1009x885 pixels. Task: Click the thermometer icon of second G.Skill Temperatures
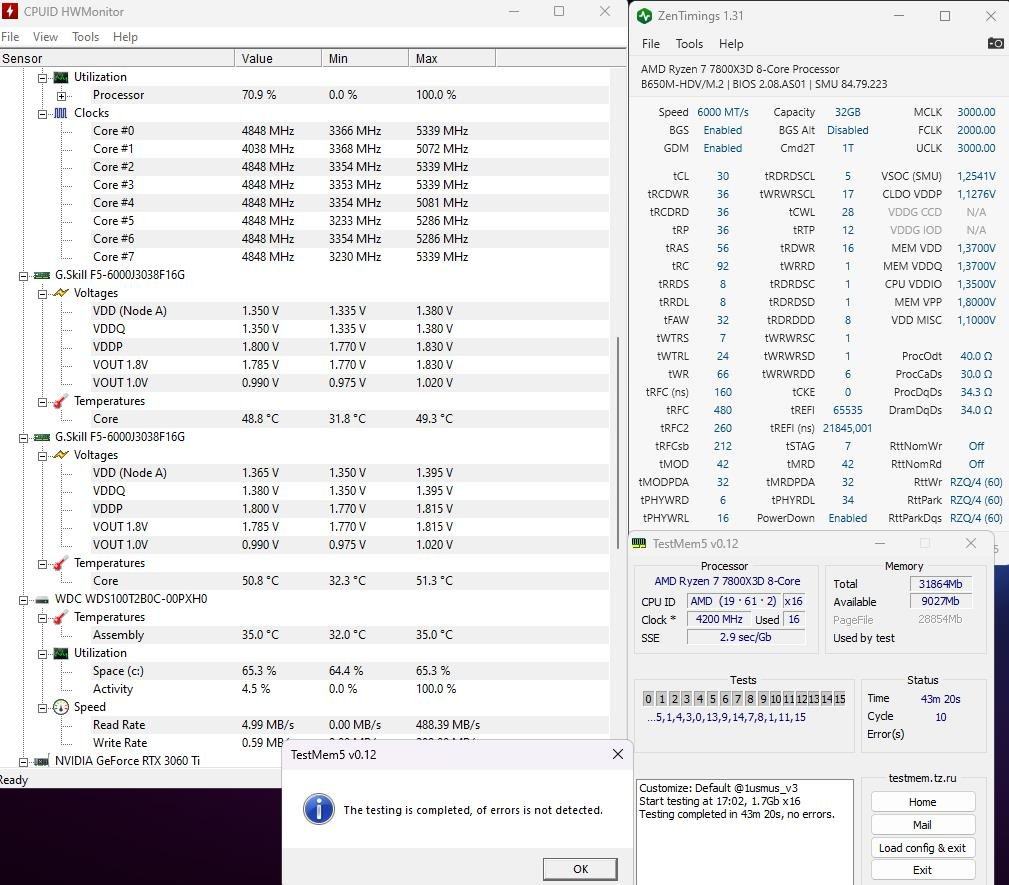click(60, 564)
